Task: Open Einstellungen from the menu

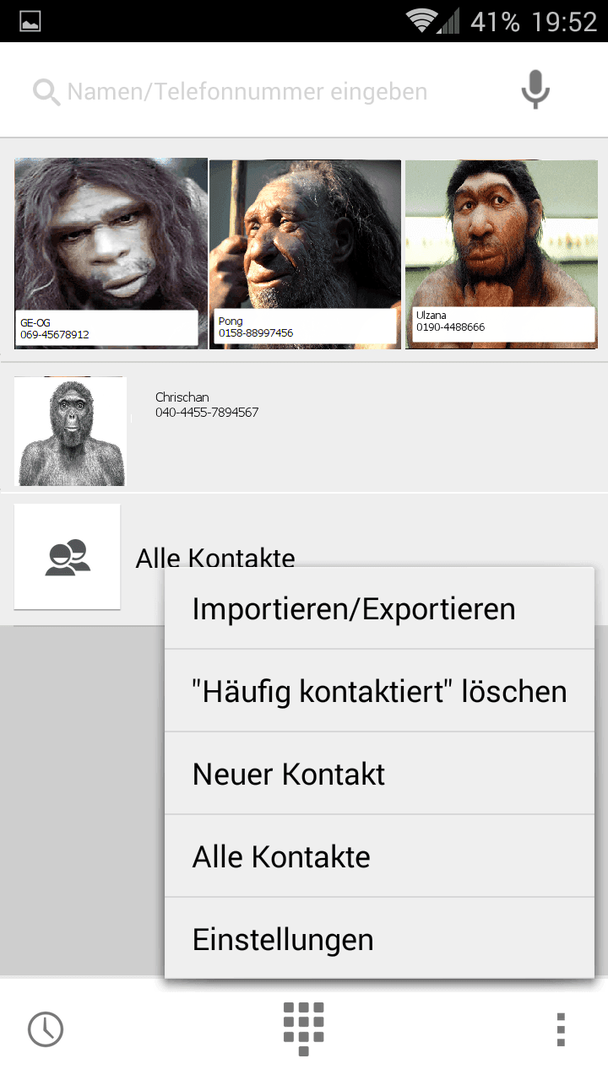Action: [x=379, y=938]
